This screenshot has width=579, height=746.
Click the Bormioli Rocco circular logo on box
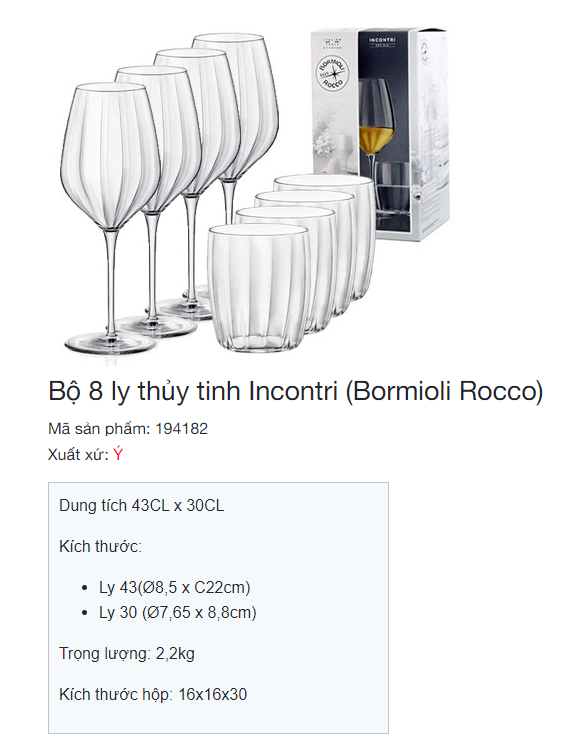pyautogui.click(x=333, y=74)
